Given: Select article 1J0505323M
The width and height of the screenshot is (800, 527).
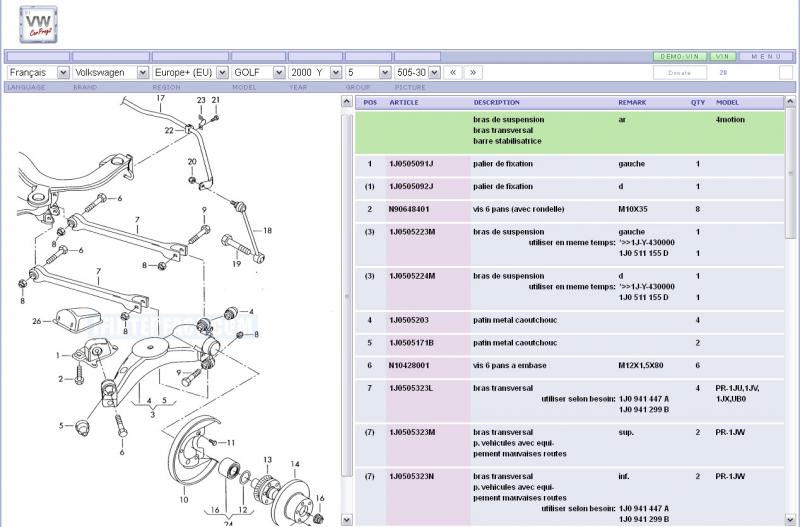Looking at the screenshot, I should pyautogui.click(x=412, y=432).
